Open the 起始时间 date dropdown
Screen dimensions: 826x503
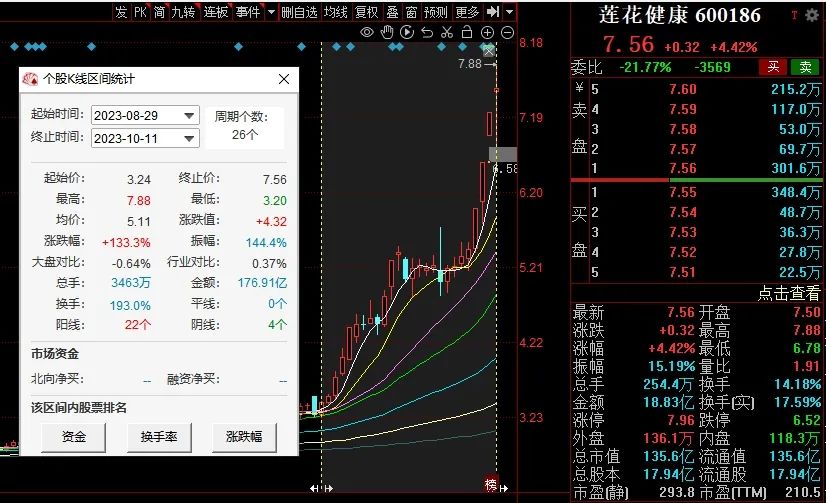point(189,115)
